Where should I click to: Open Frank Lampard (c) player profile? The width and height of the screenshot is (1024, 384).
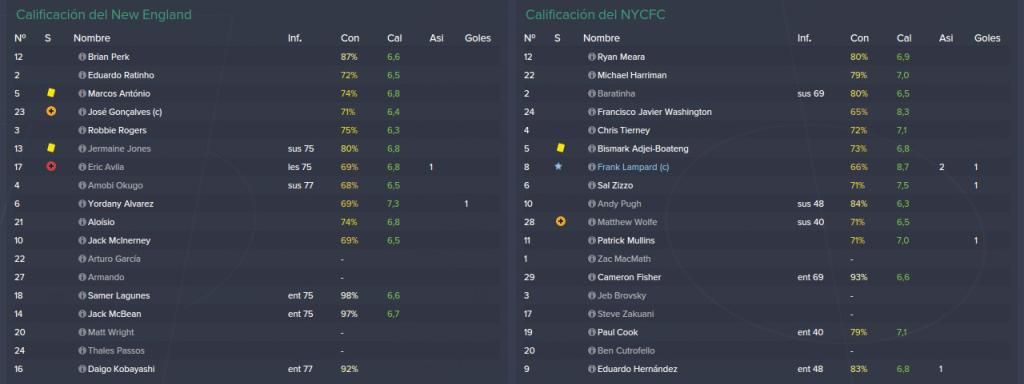click(x=633, y=167)
